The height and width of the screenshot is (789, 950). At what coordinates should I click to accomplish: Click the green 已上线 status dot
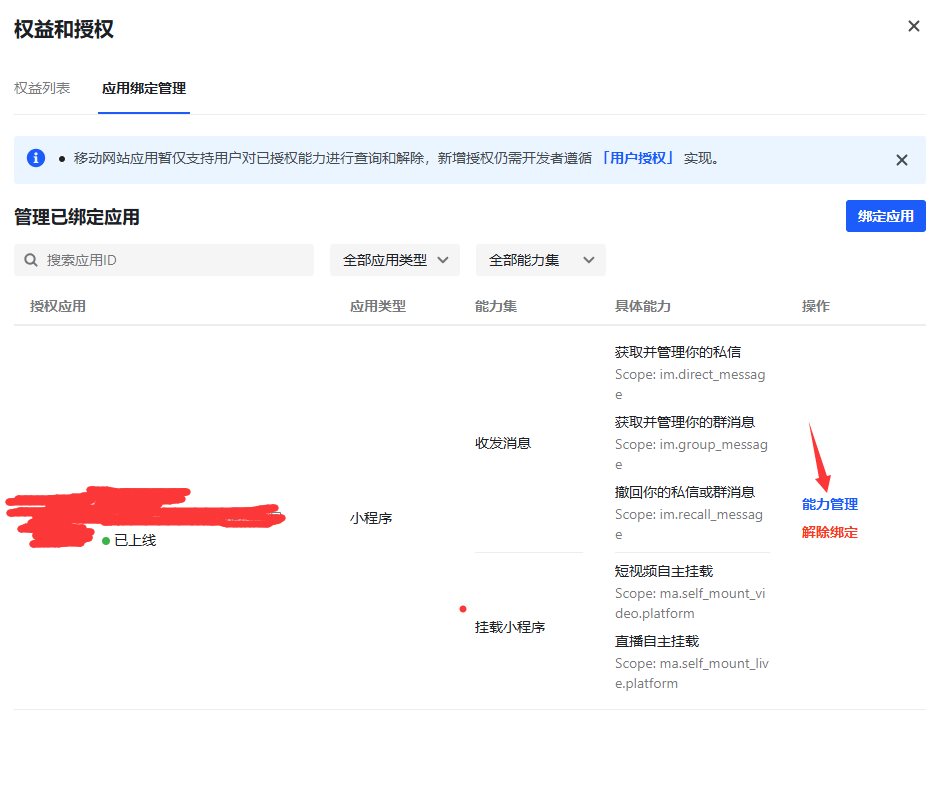click(x=106, y=541)
